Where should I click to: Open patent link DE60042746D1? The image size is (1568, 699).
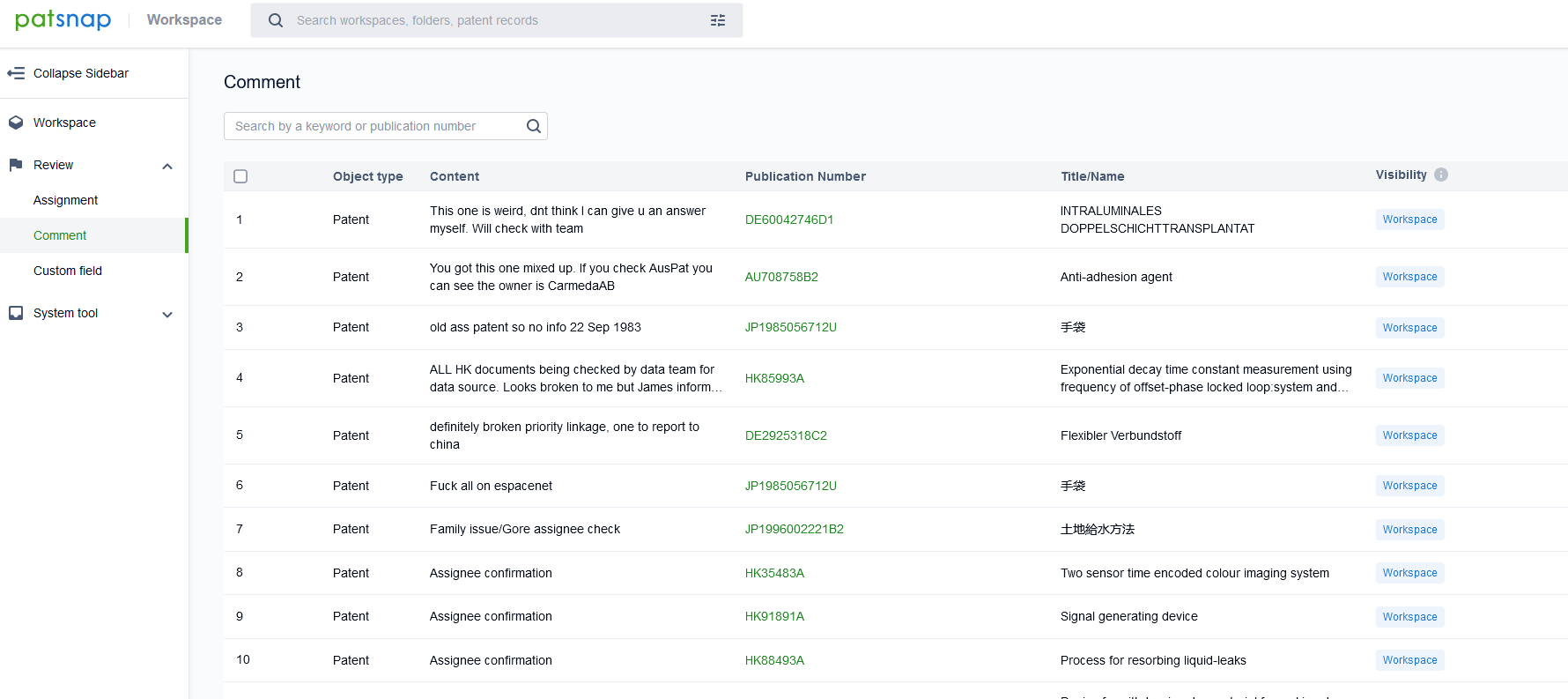(788, 219)
